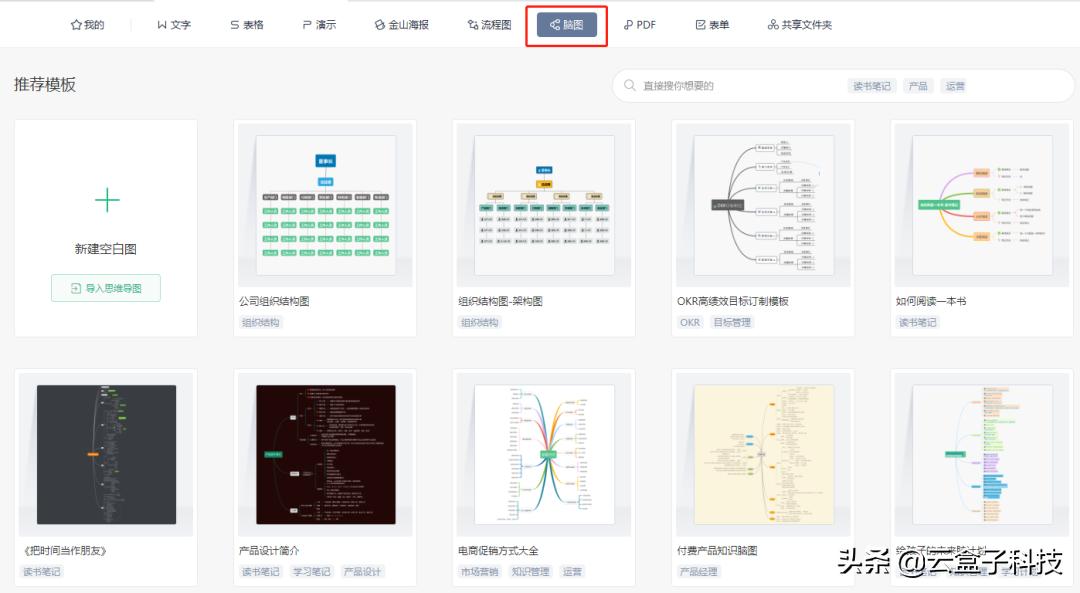Open the 共享文件夹 shared folder tab
Image resolution: width=1080 pixels, height=593 pixels.
pyautogui.click(x=799, y=25)
